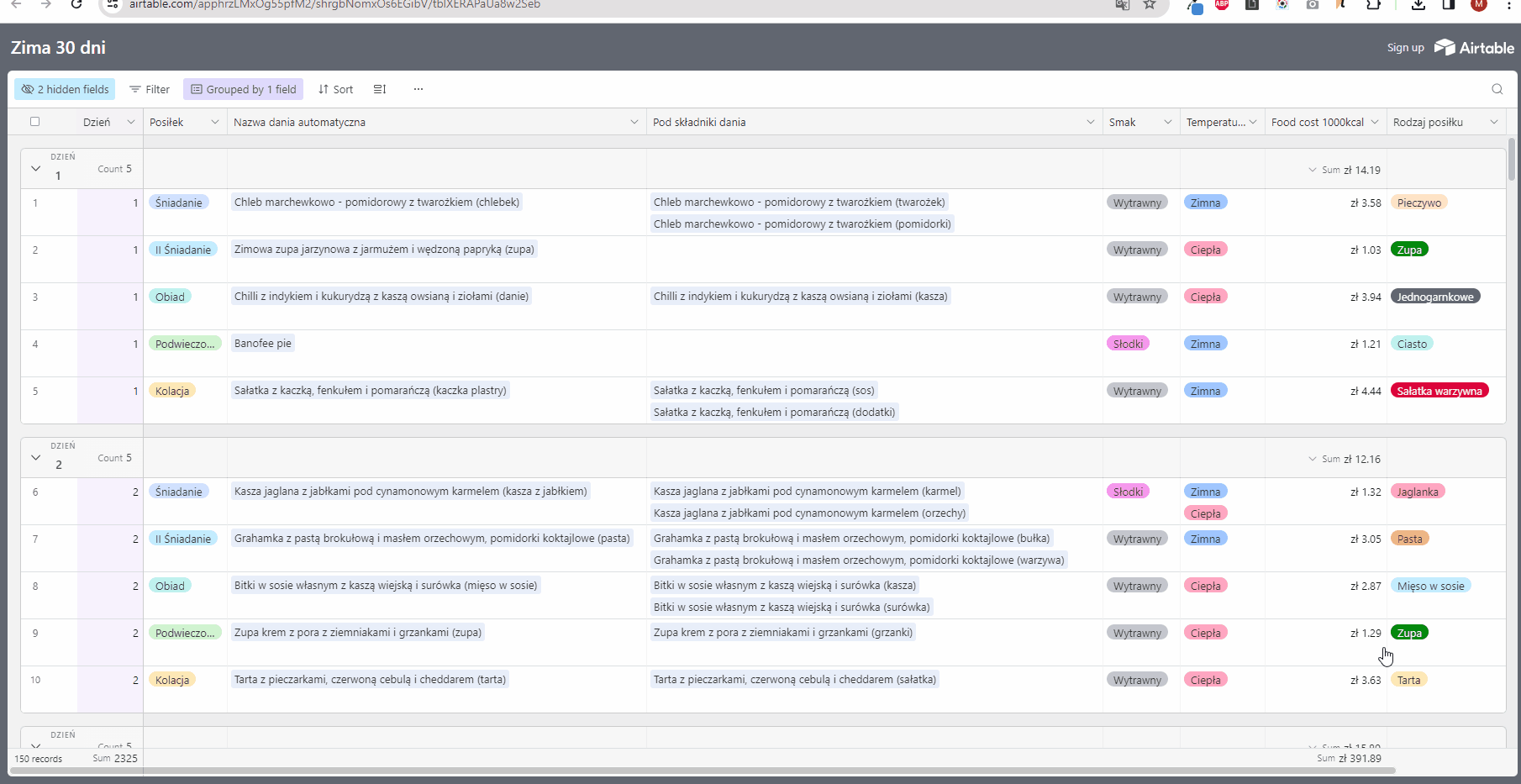The image size is (1521, 784).
Task: Open Grouped by 1 field button
Action: coord(243,89)
